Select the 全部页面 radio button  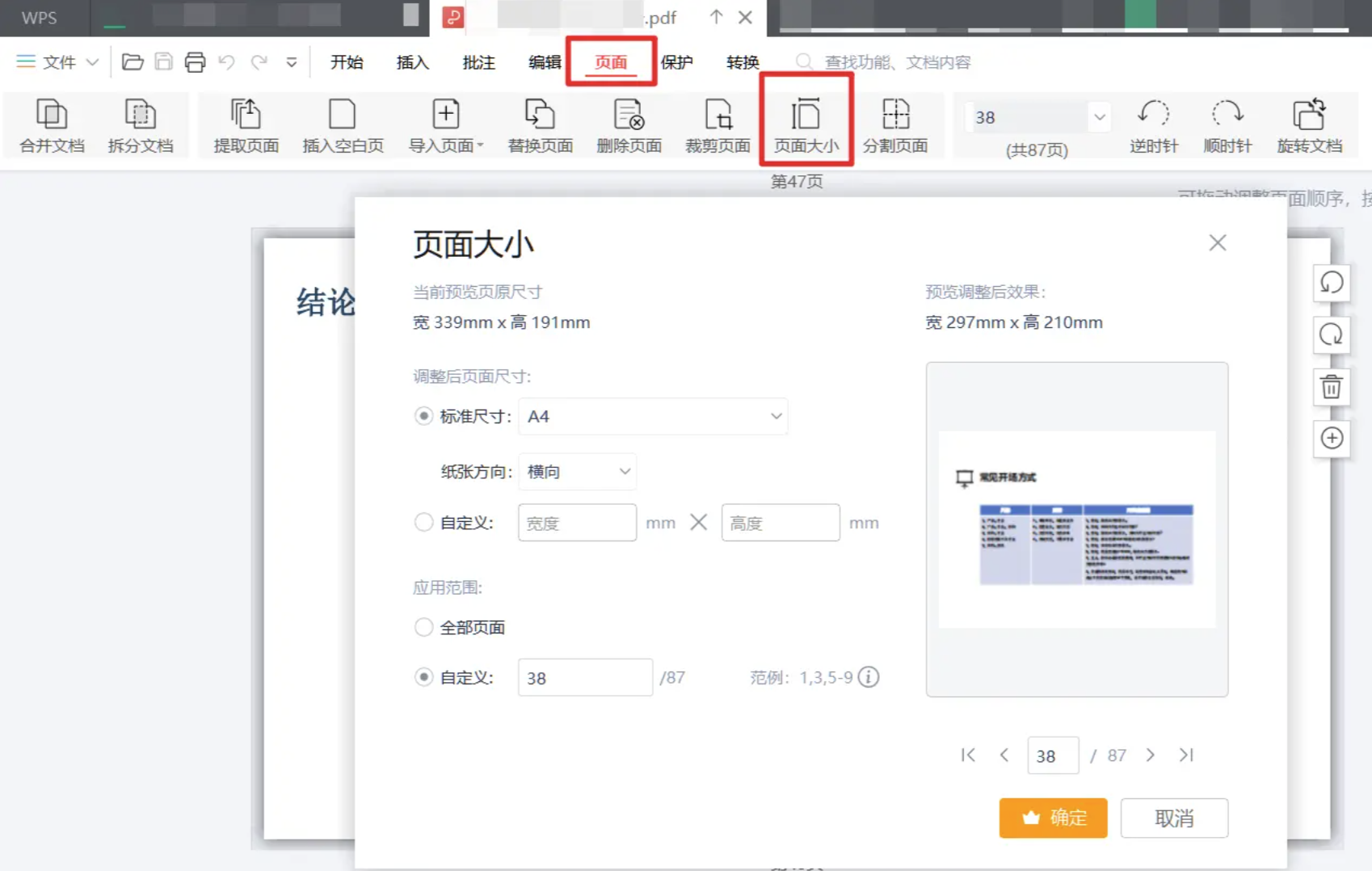click(423, 627)
